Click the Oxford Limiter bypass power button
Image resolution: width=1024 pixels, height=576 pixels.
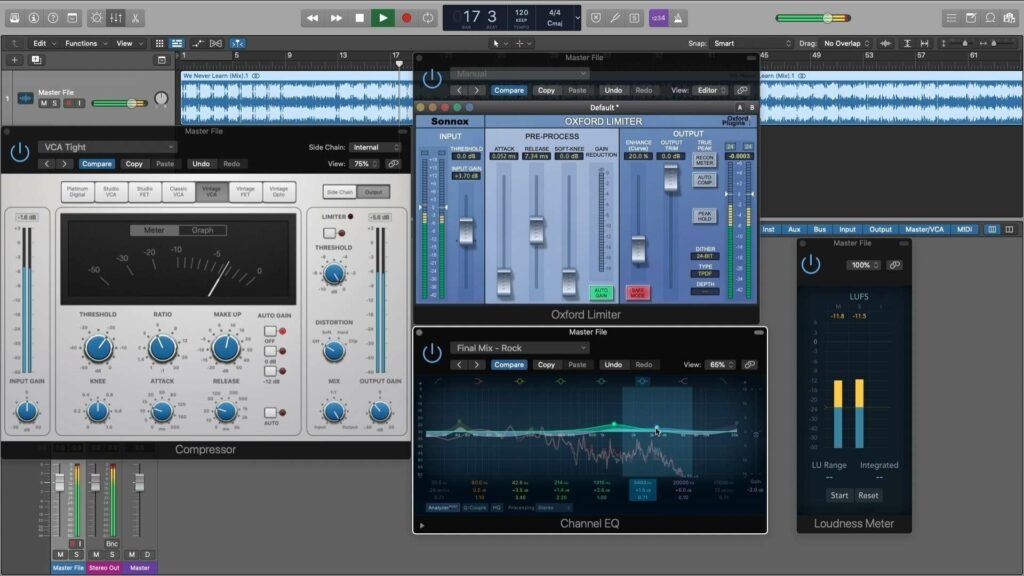[431, 79]
